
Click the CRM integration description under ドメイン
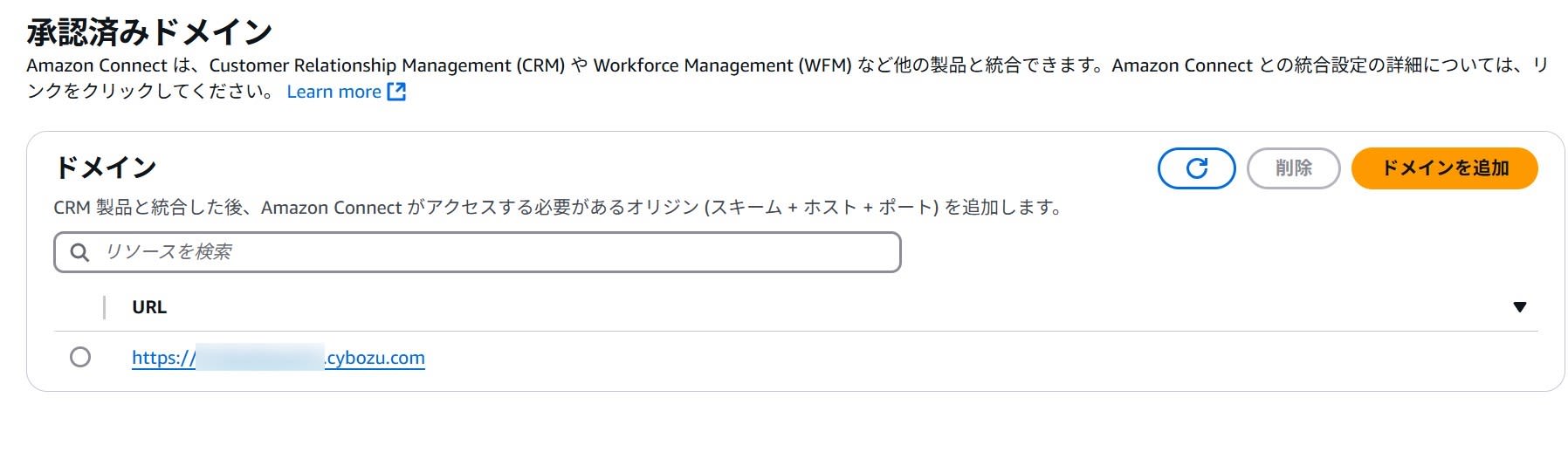tap(557, 208)
